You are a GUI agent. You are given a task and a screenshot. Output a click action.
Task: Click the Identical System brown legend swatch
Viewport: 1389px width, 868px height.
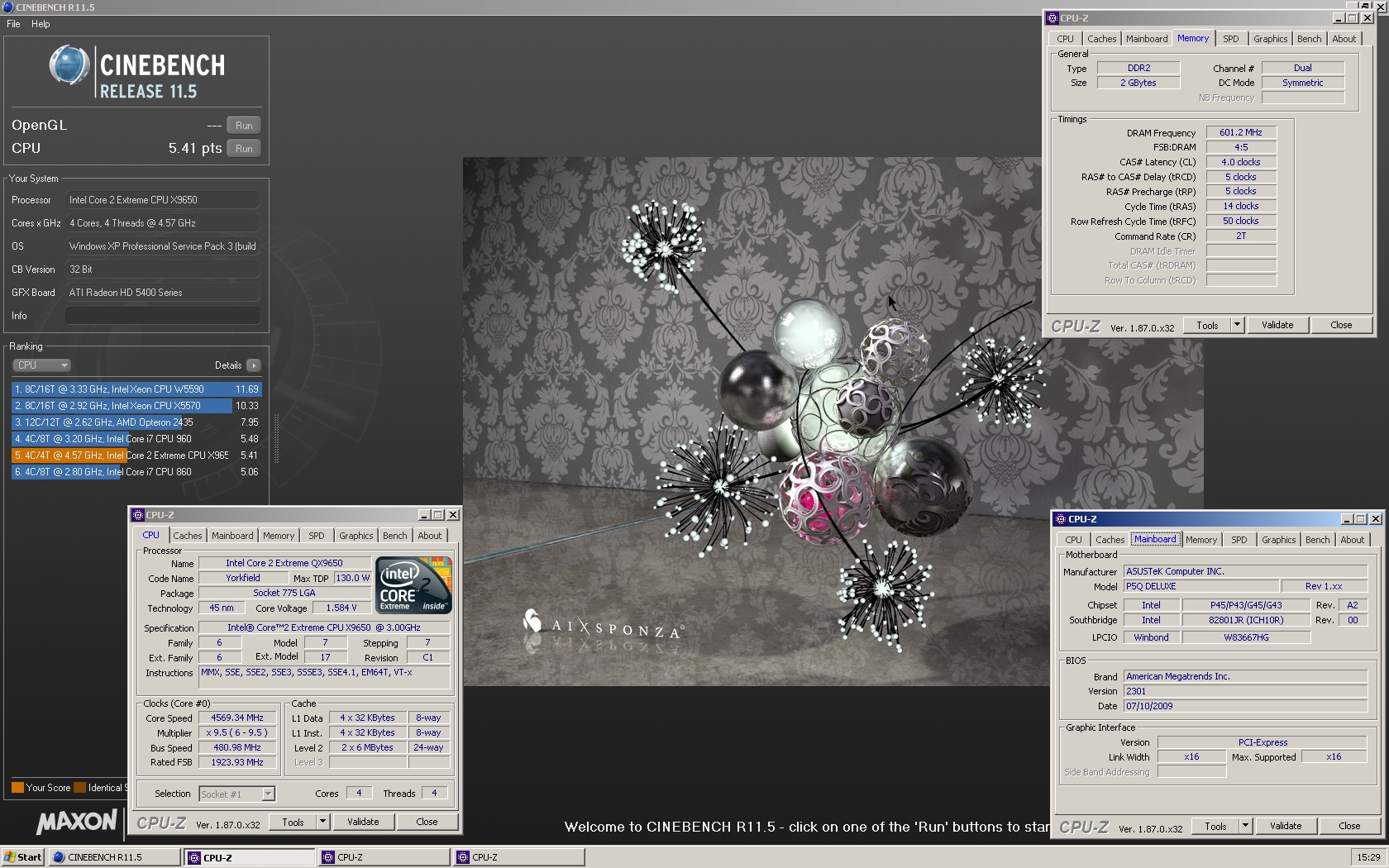[x=79, y=788]
